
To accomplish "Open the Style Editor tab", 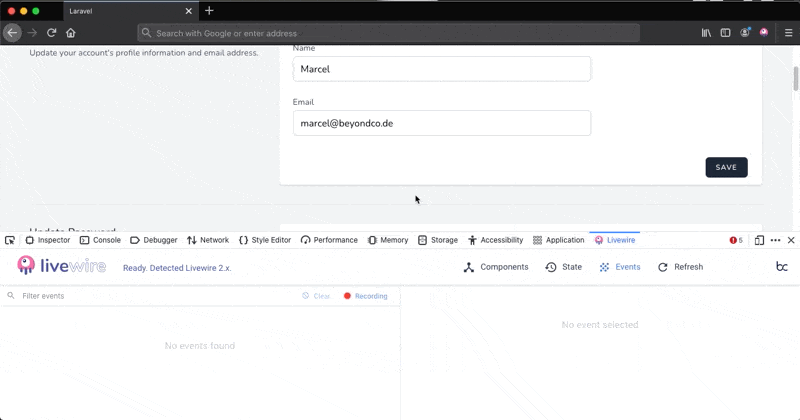I will pos(265,240).
